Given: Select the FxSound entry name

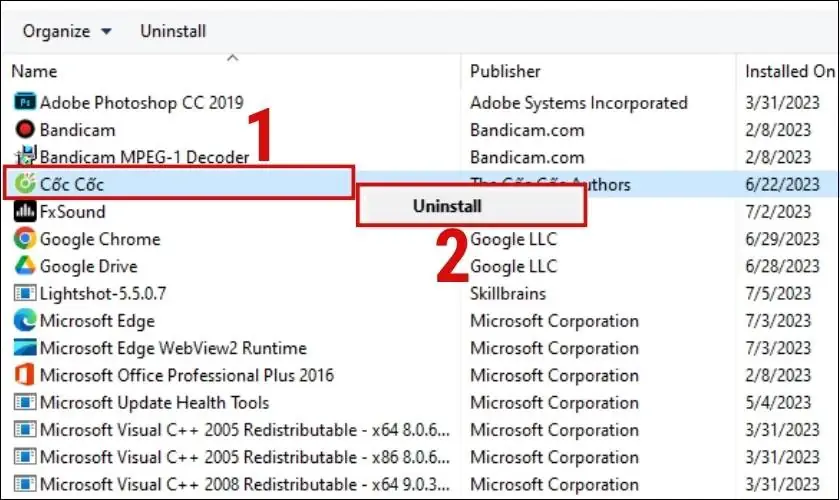Looking at the screenshot, I should point(72,212).
